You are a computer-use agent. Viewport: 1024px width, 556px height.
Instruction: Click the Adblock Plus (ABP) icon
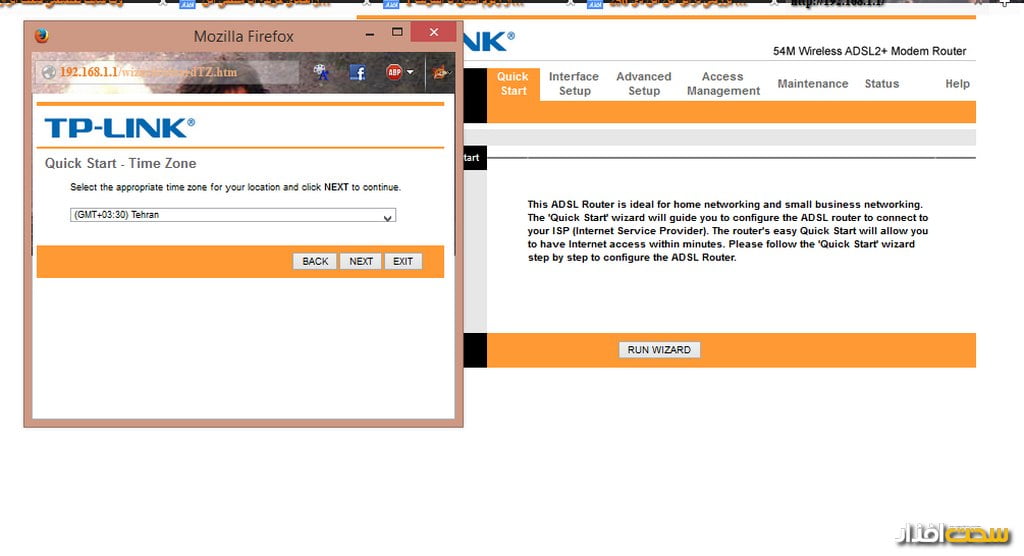click(394, 72)
